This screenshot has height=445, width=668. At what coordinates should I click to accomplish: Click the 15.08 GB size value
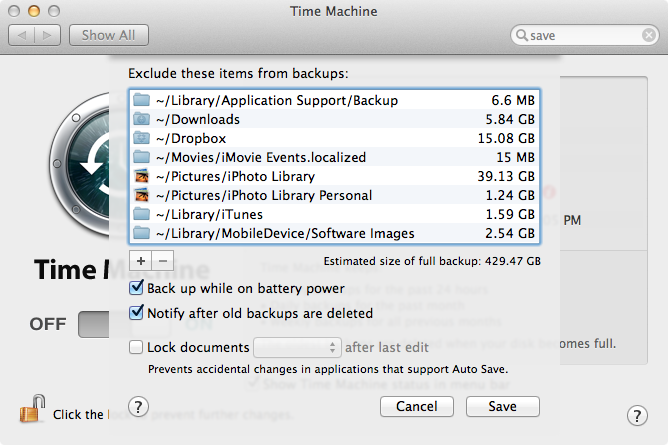click(x=506, y=138)
